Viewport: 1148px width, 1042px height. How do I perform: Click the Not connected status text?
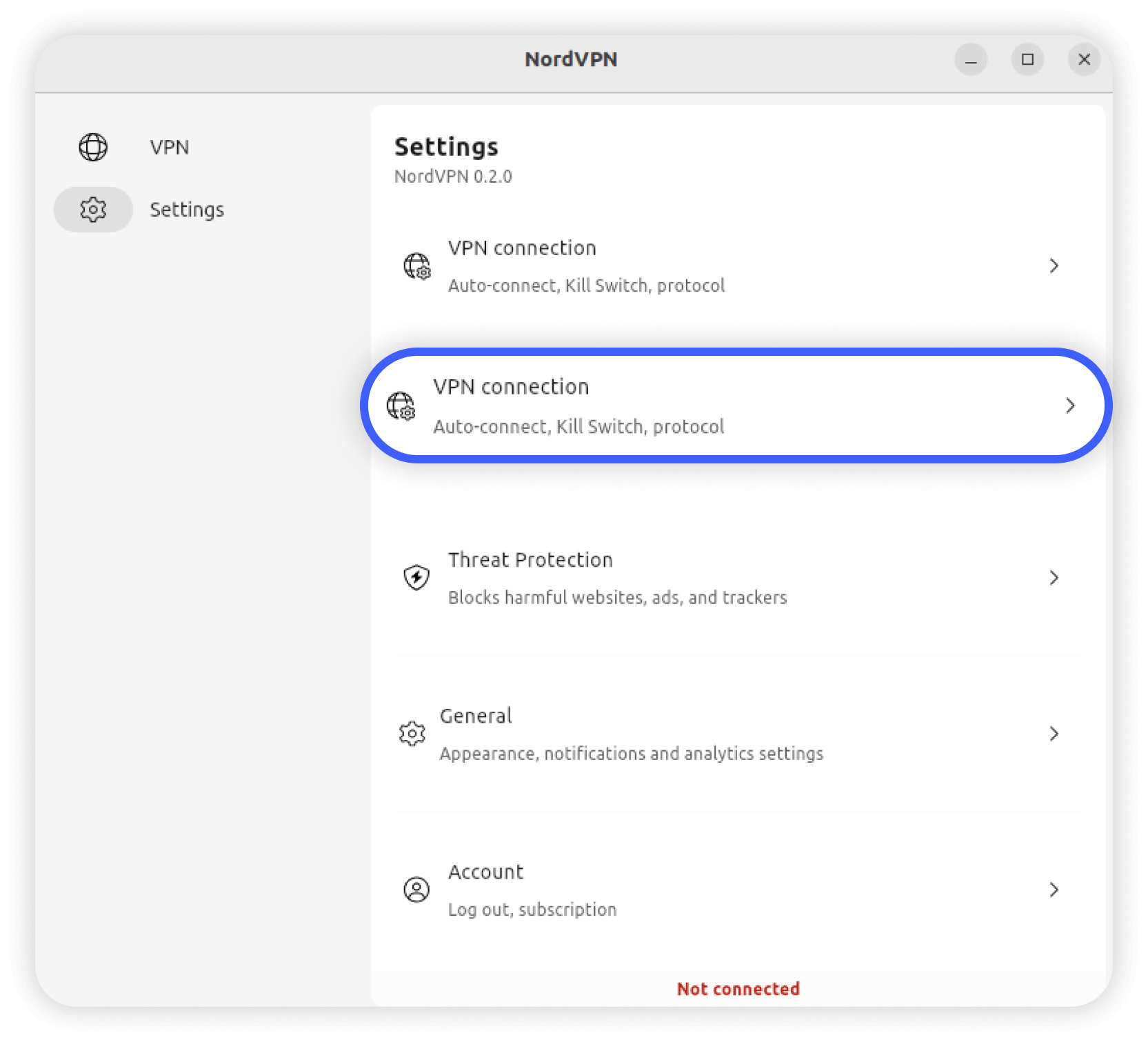click(x=738, y=989)
